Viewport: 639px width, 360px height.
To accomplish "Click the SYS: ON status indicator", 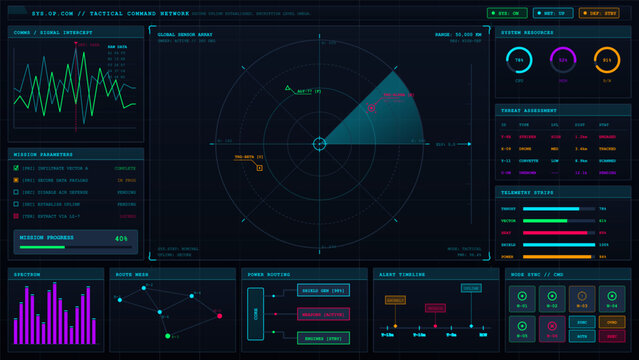I will pyautogui.click(x=507, y=13).
